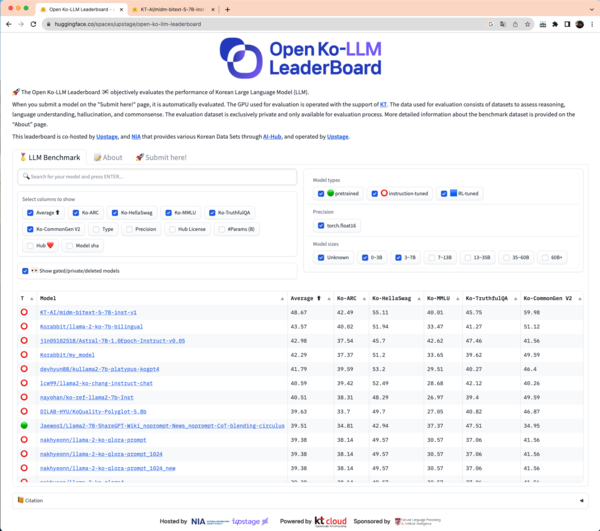Viewport: 600px width, 531px height.
Task: Open the Chrome three-dot menu
Action: [591, 23]
